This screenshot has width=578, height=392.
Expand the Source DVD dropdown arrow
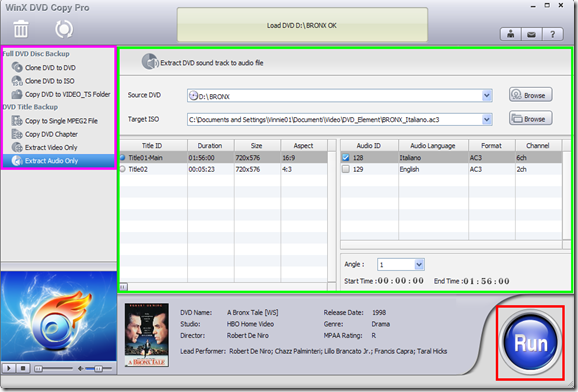487,96
